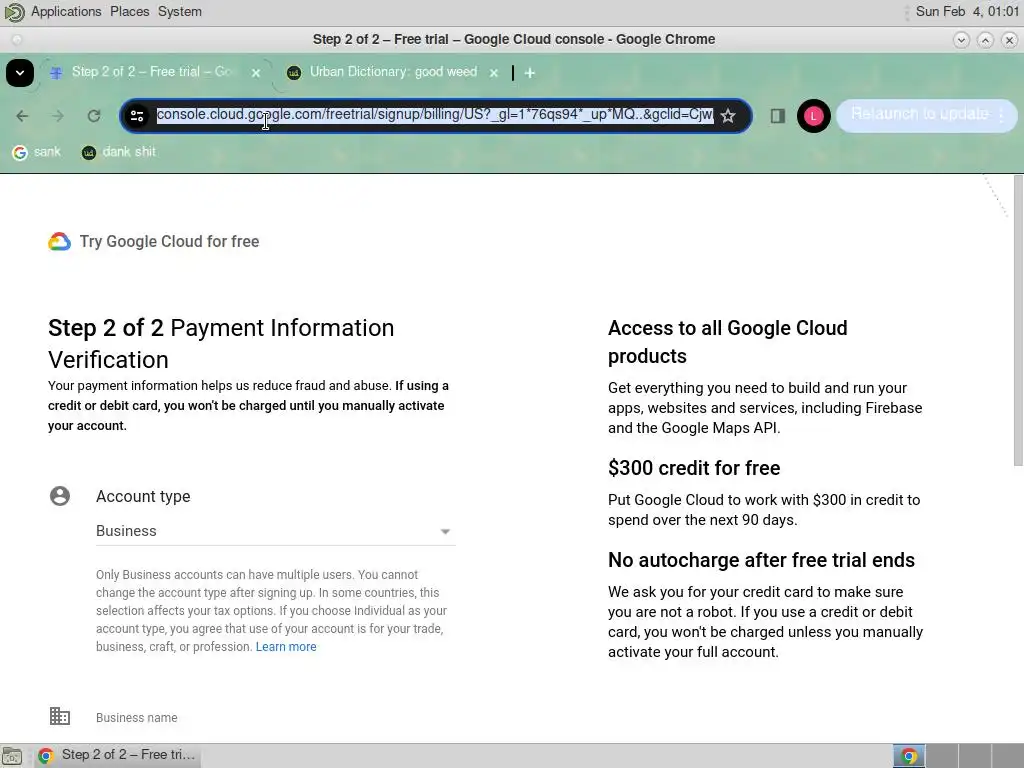
Task: Click the Chrome icon in the workspace switcher
Action: pyautogui.click(x=909, y=756)
